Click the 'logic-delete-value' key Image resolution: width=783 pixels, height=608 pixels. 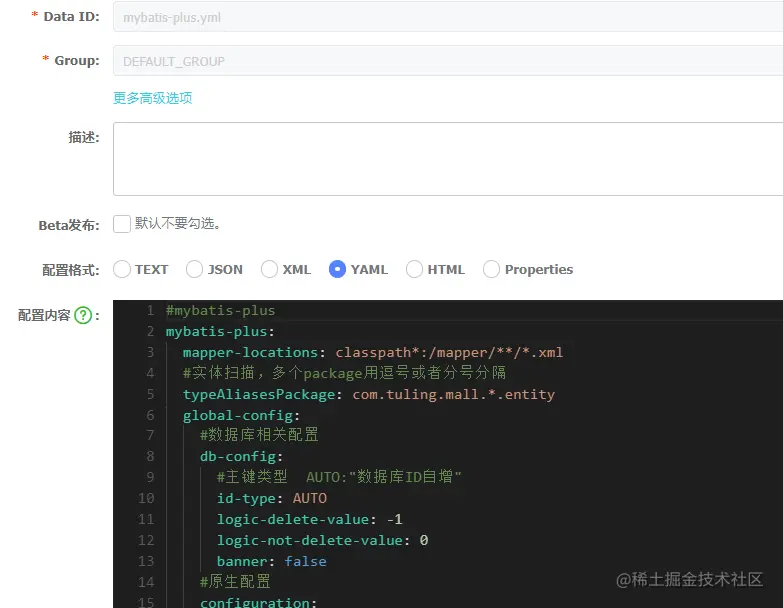293,519
